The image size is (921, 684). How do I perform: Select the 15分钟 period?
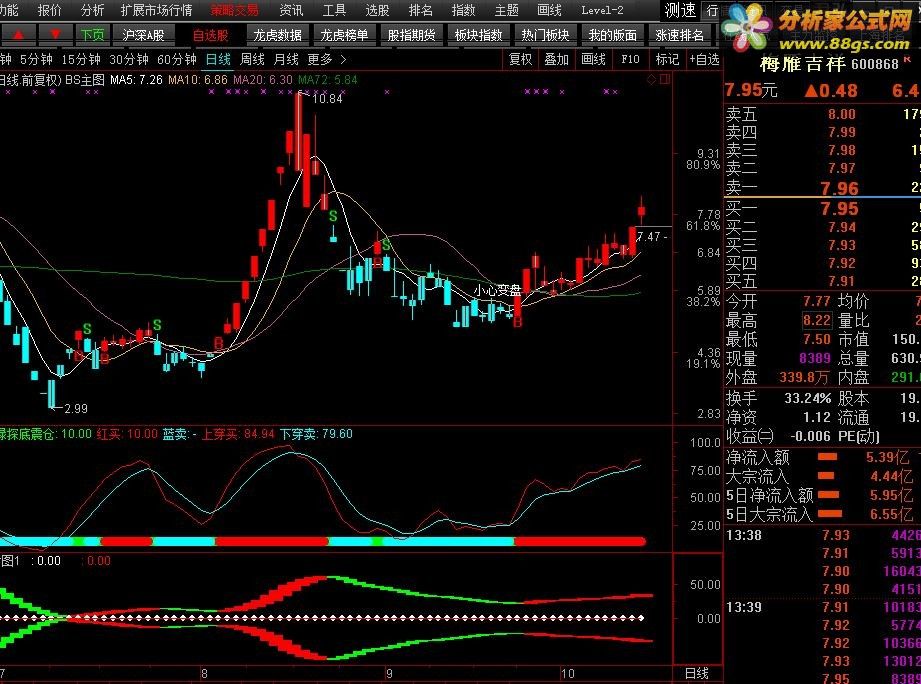(x=81, y=59)
